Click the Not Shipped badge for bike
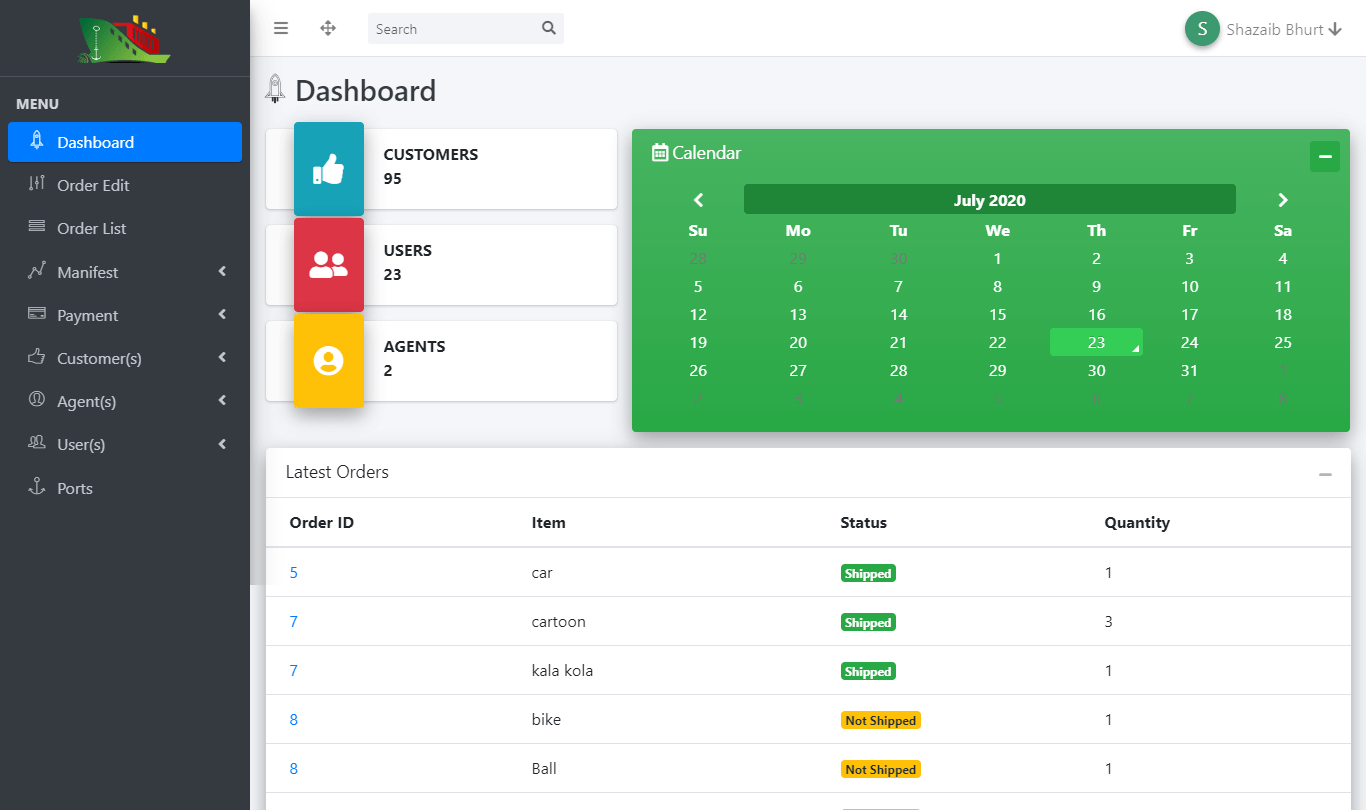The image size is (1366, 810). pyautogui.click(x=881, y=721)
